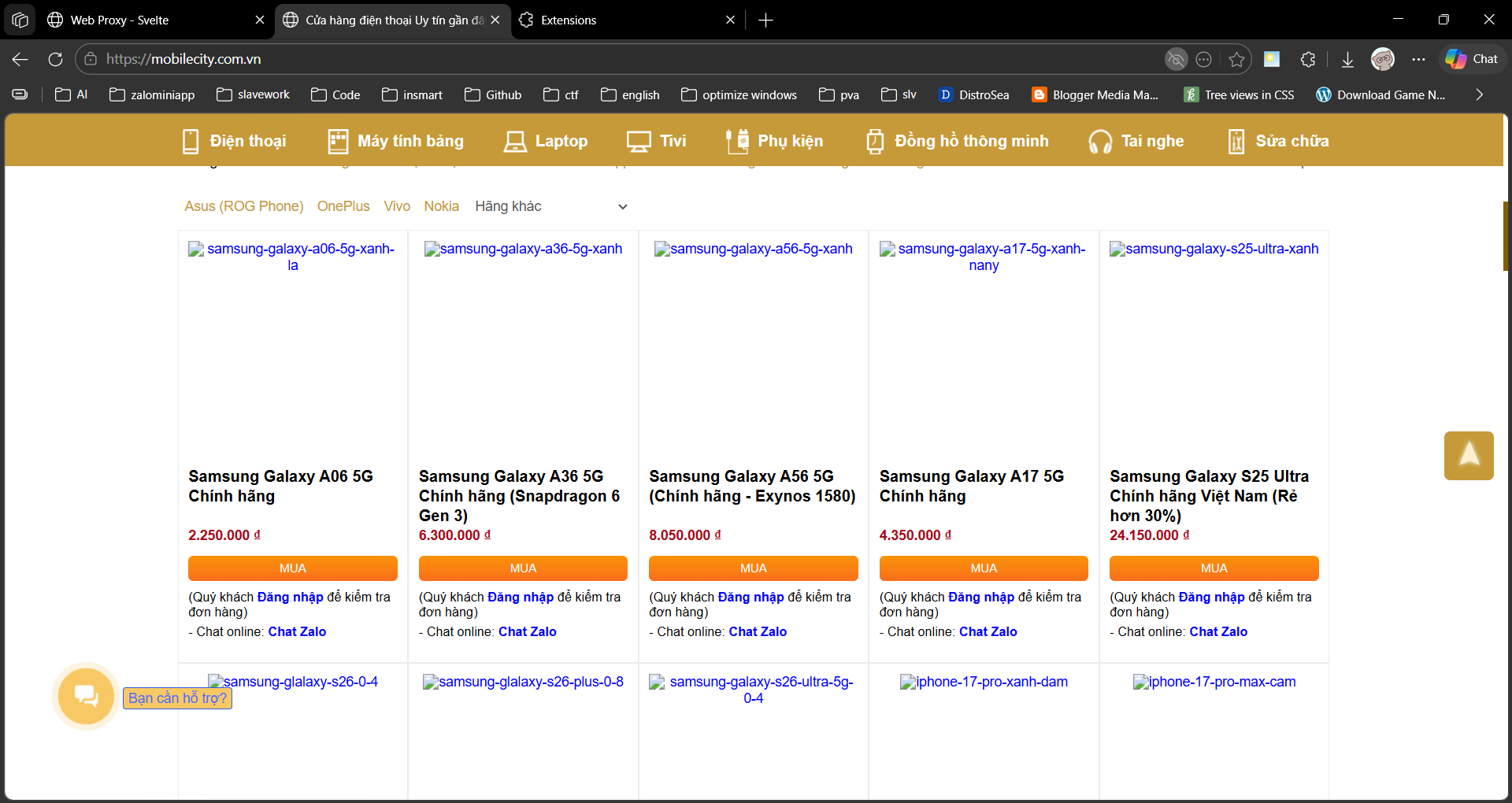1512x803 pixels.
Task: Open the Code bookmarks folder
Action: click(x=335, y=94)
